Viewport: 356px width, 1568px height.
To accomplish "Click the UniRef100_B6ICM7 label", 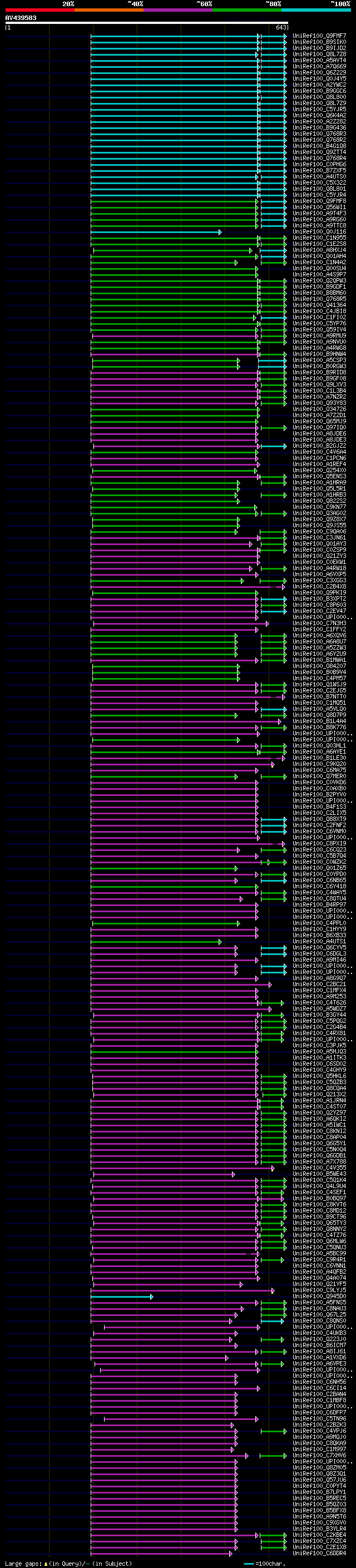I will tap(319, 1345).
